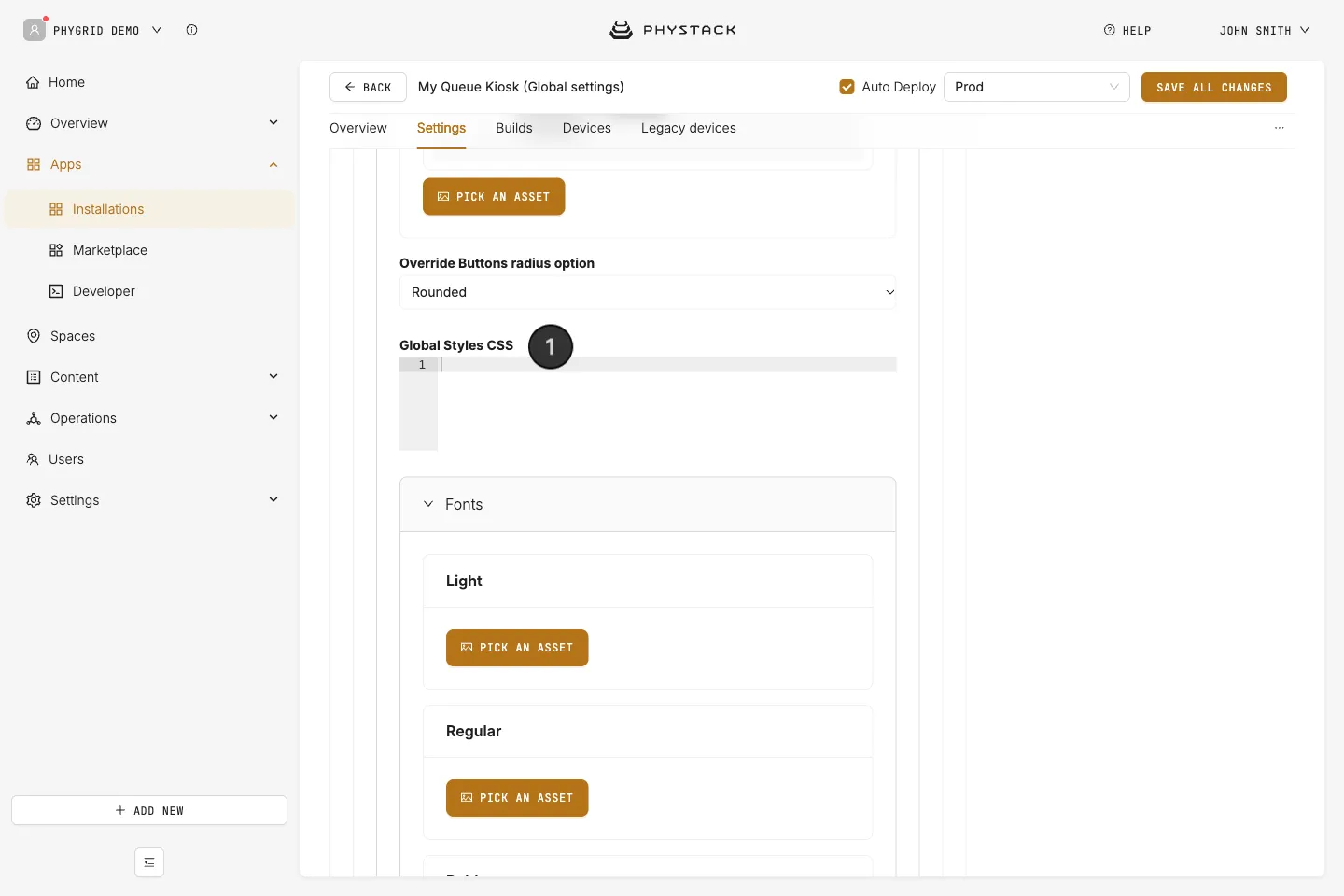The width and height of the screenshot is (1344, 896).
Task: Click the Home icon in sidebar
Action: click(34, 82)
